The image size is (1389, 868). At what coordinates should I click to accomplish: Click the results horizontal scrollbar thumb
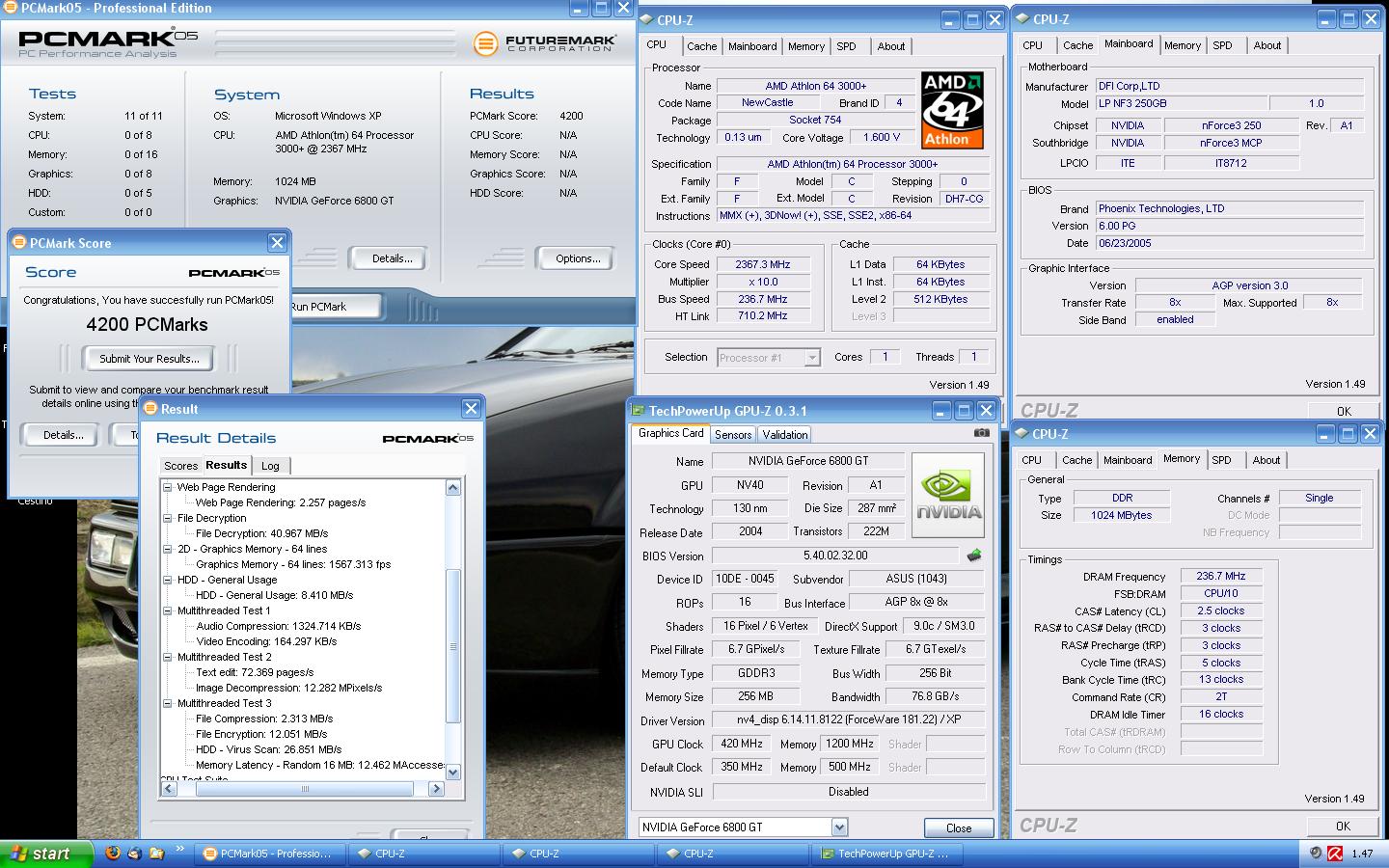(305, 789)
